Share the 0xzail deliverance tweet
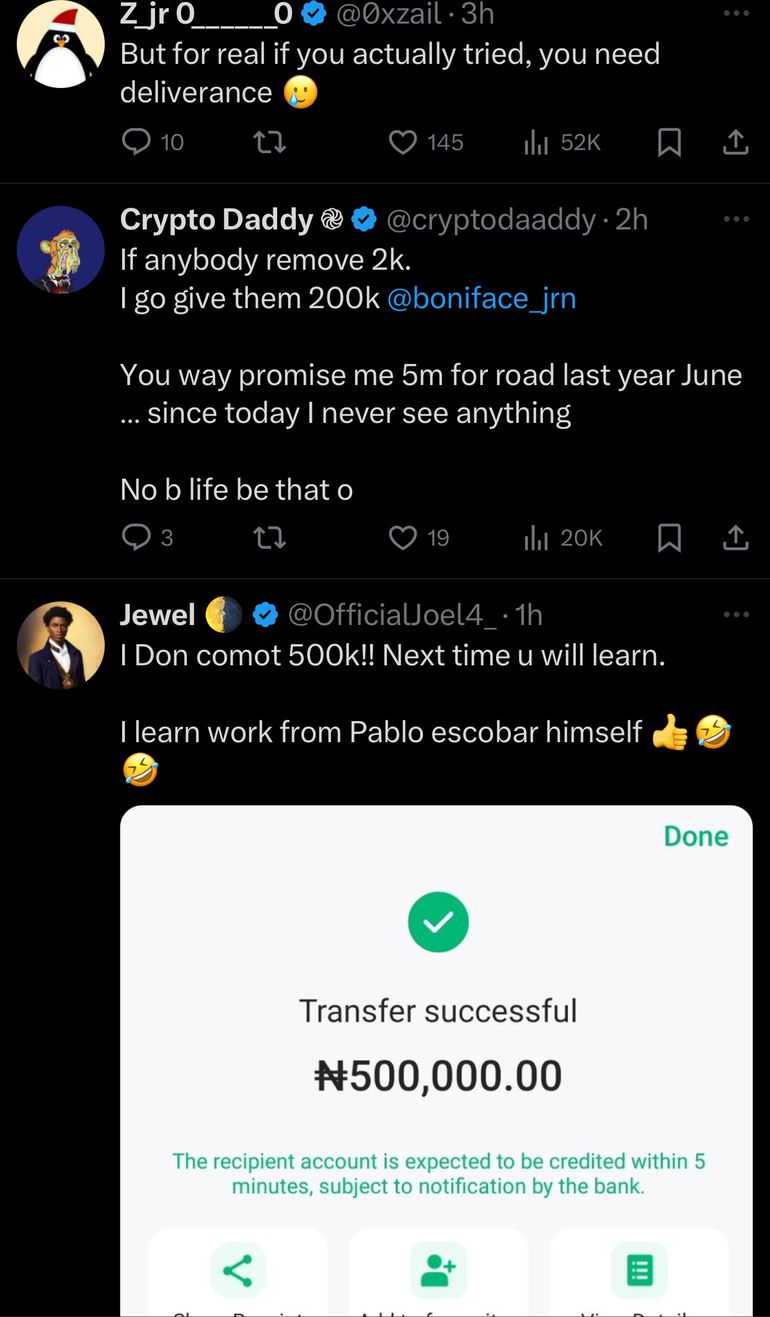Viewport: 770px width, 1317px height. click(x=735, y=143)
